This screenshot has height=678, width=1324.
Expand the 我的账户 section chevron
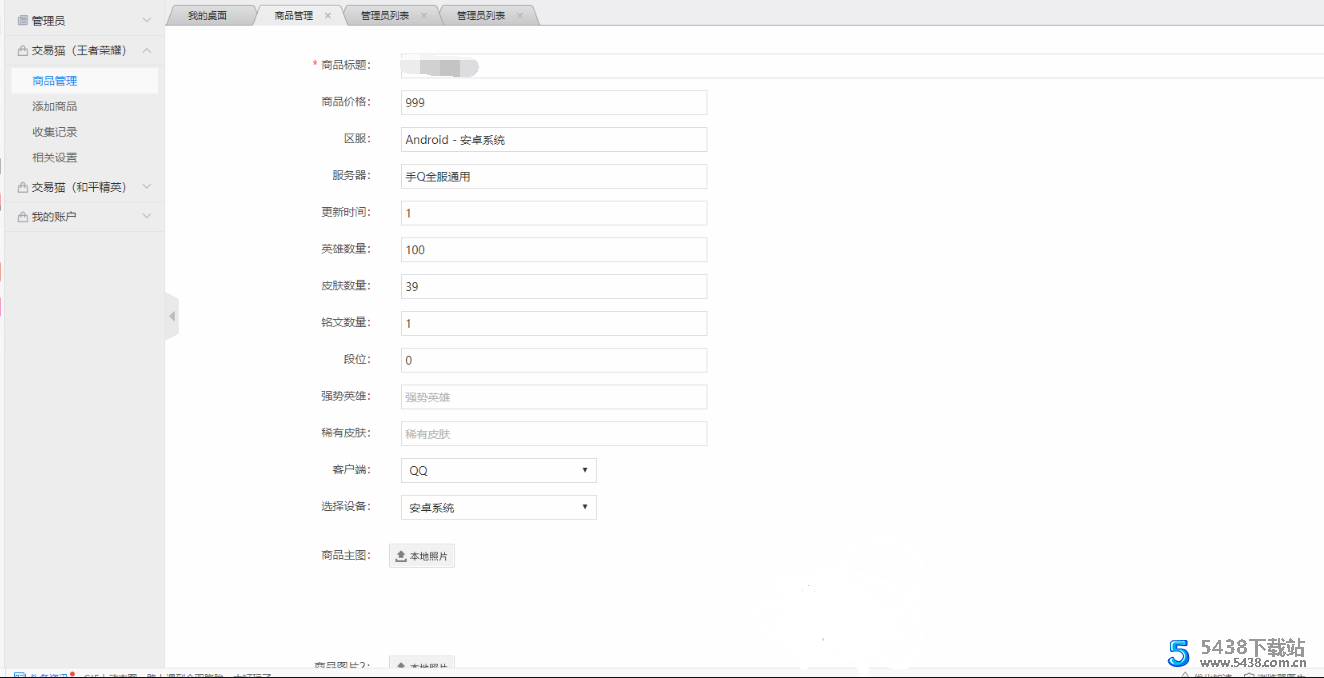147,217
